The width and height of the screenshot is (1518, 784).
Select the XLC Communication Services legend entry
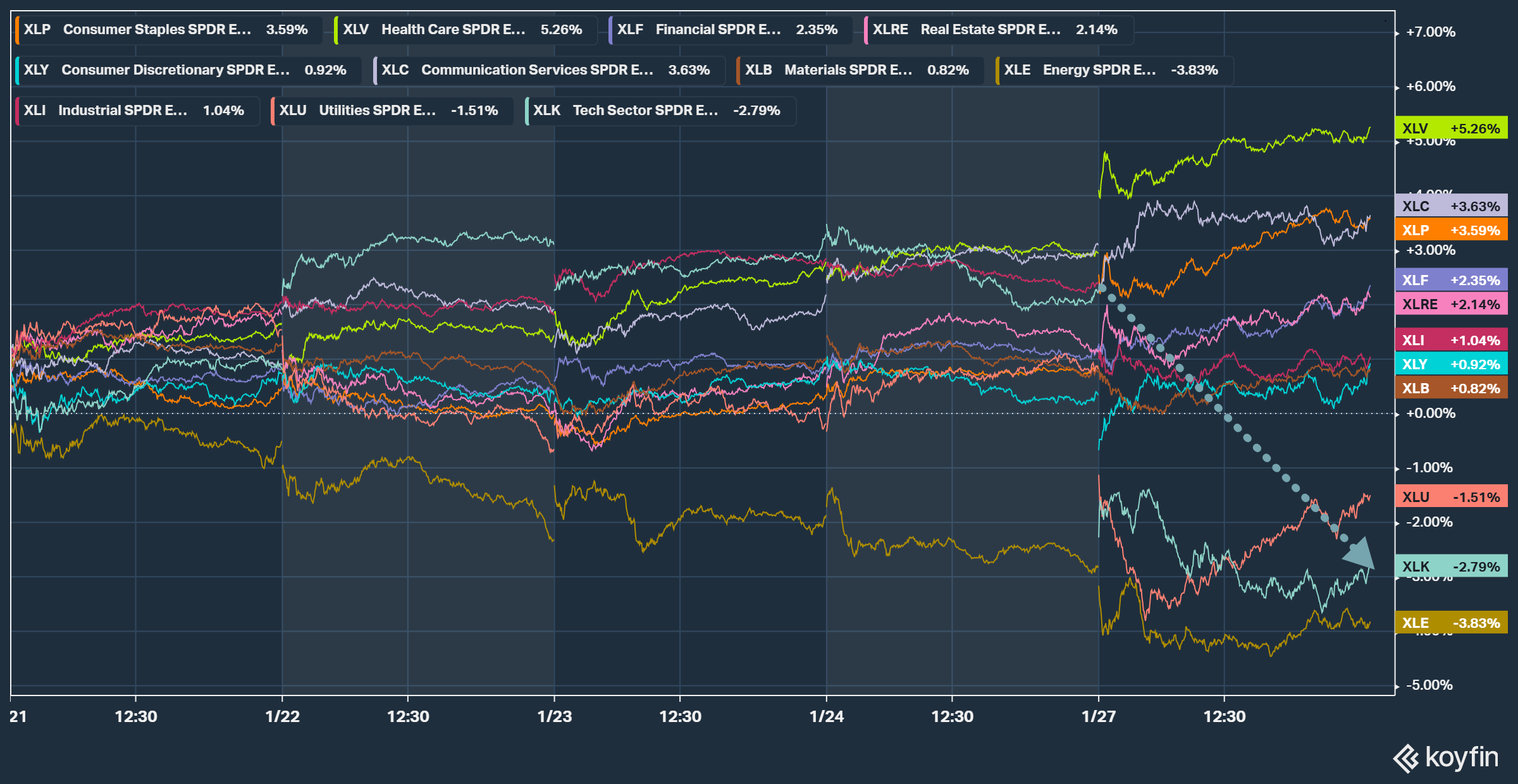click(548, 70)
